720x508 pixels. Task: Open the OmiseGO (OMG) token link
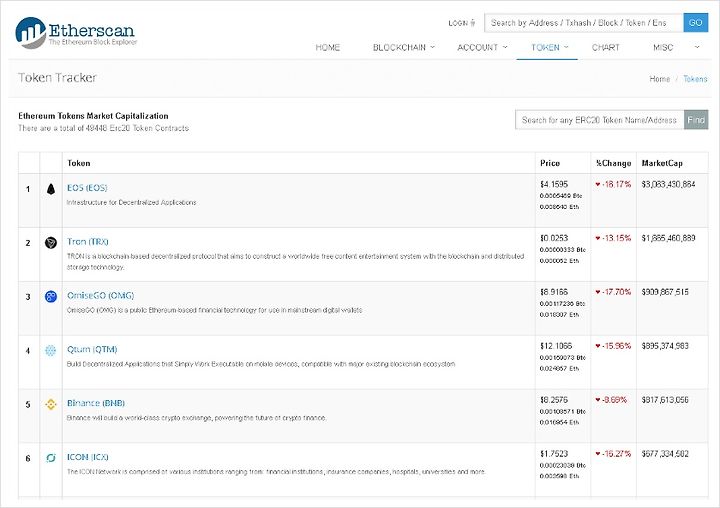point(101,295)
